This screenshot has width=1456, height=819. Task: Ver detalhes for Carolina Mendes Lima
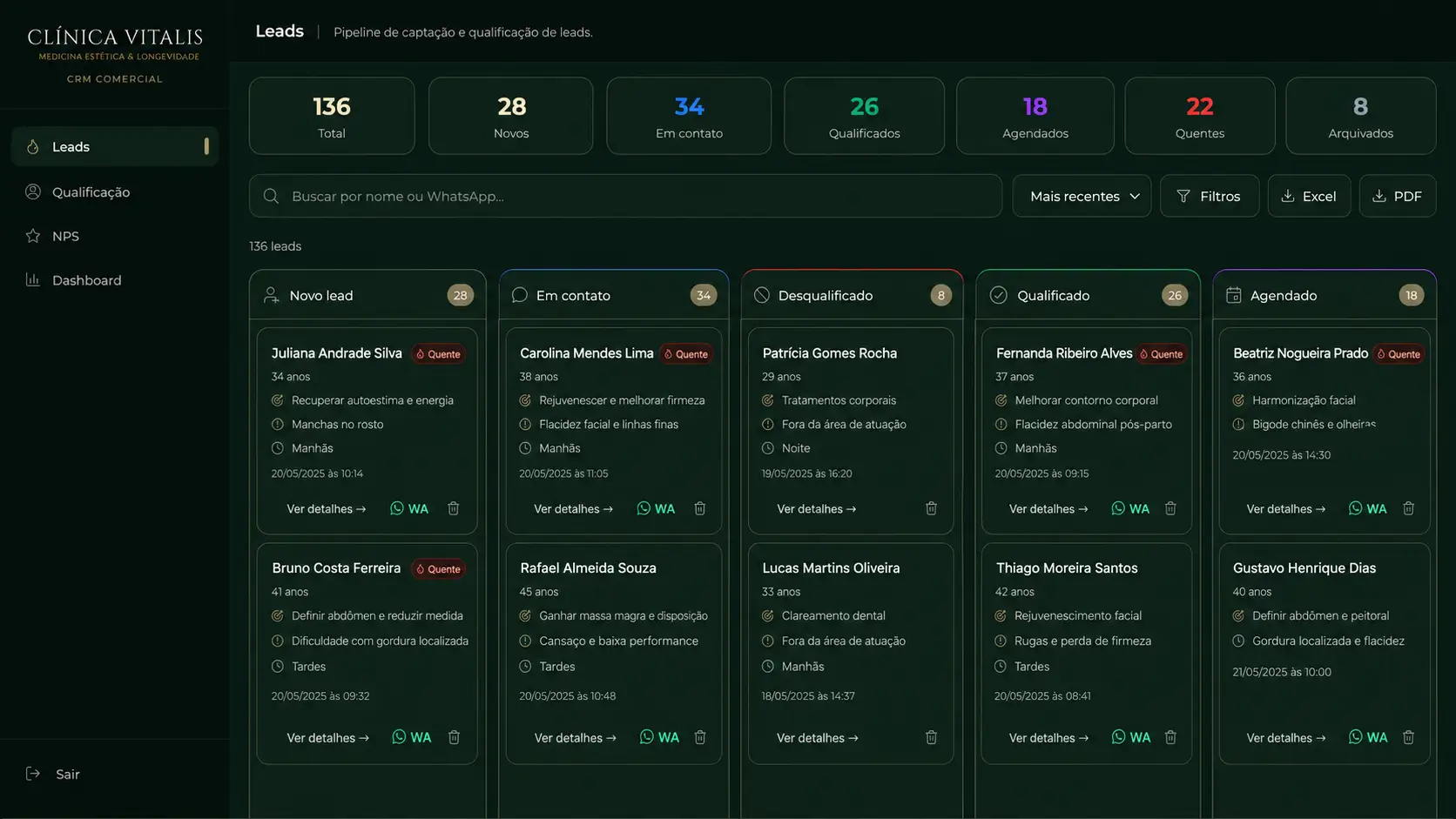click(574, 508)
